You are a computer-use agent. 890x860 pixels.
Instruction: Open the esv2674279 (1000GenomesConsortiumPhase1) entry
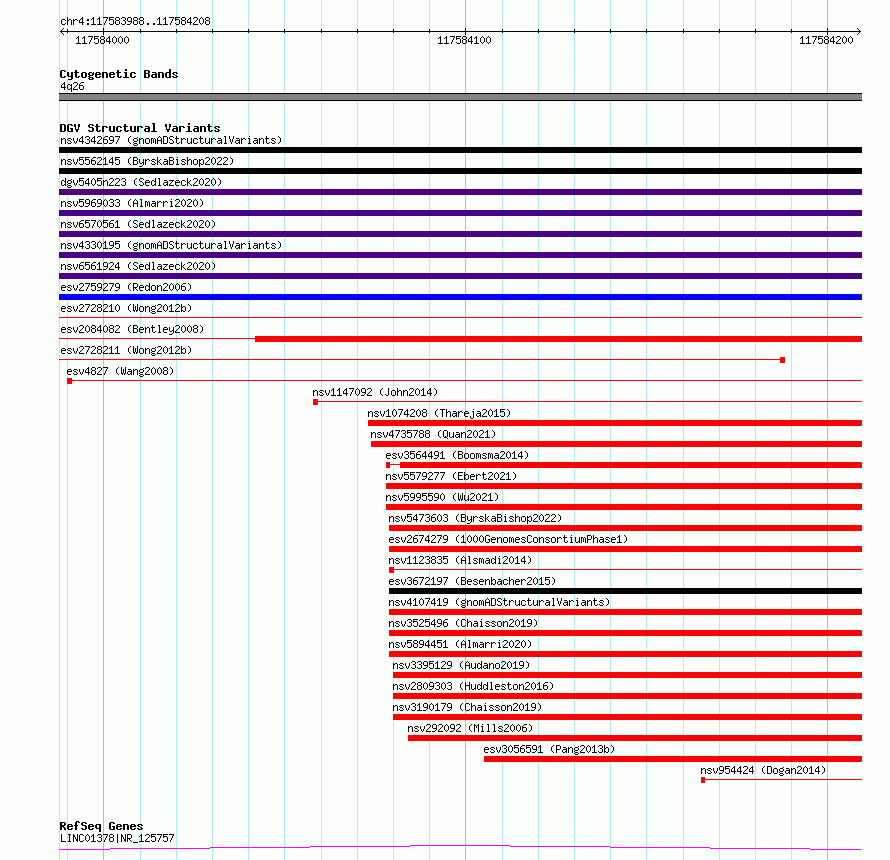click(508, 539)
